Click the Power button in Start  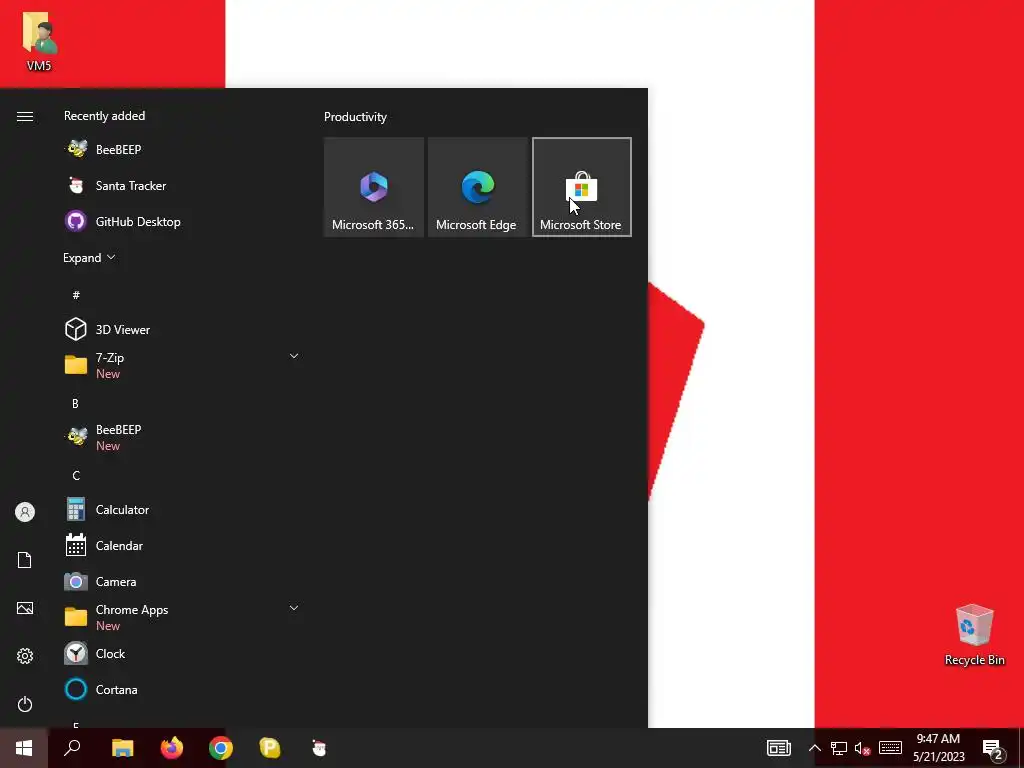pos(25,704)
